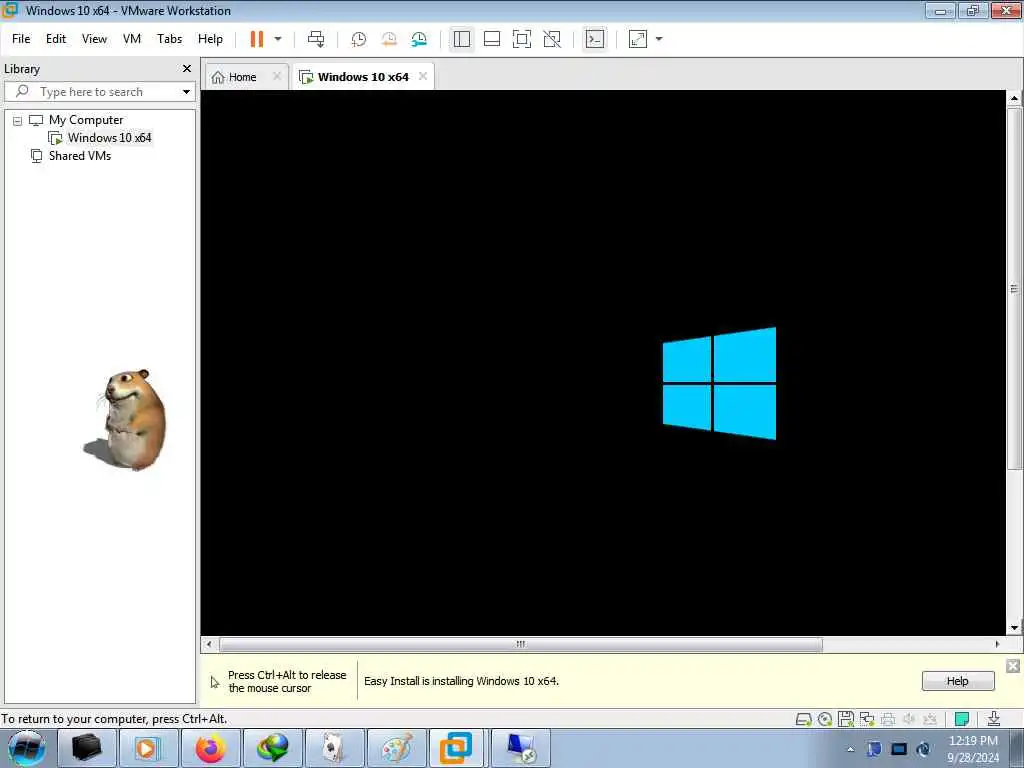Open the File menu
Screen dimensions: 1024x768
point(21,39)
